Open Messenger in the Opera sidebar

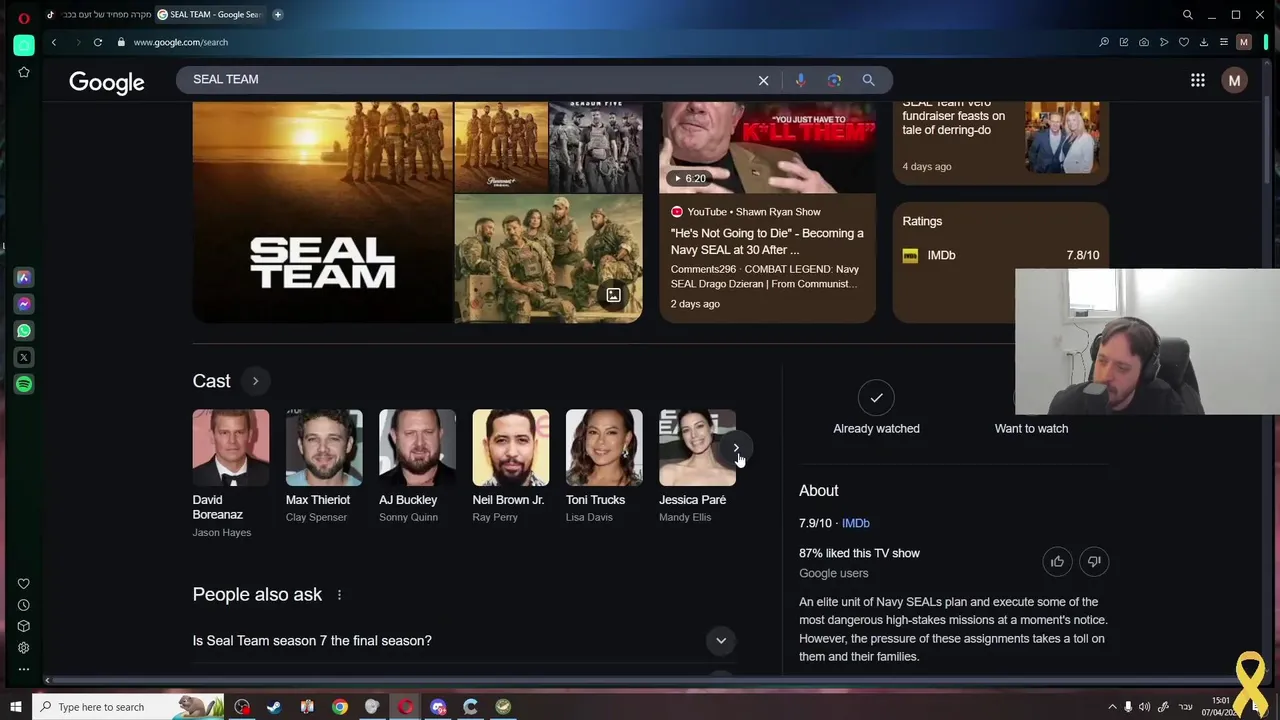coord(24,304)
